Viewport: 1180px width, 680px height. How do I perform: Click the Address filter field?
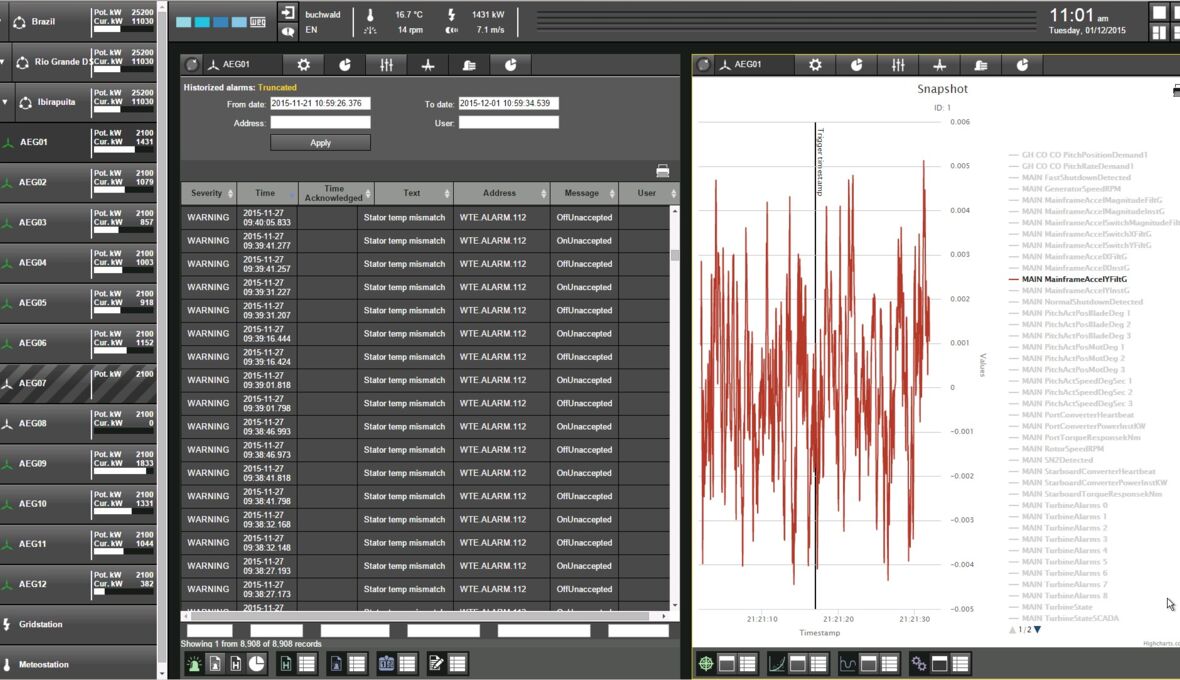[321, 123]
